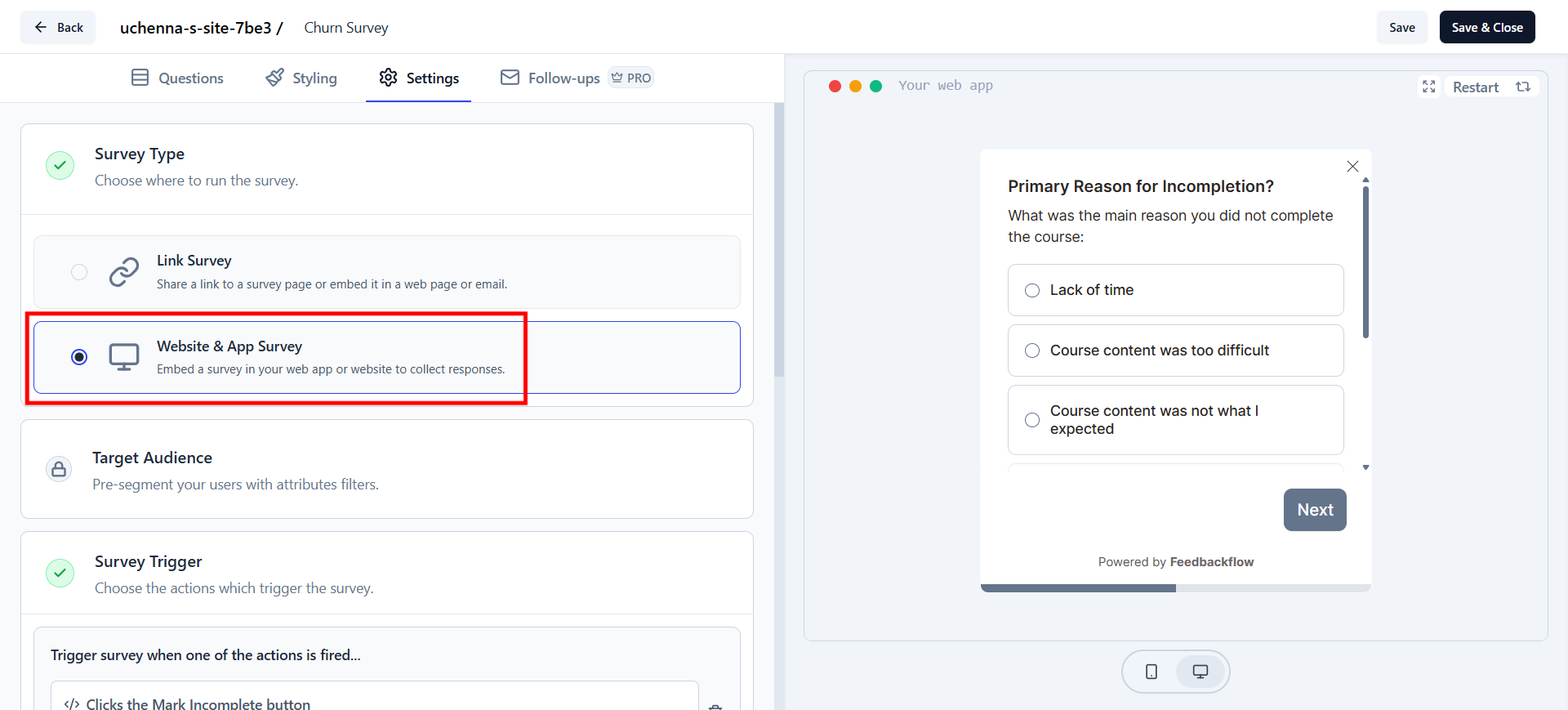
Task: Click the Settings gear icon
Action: (389, 78)
